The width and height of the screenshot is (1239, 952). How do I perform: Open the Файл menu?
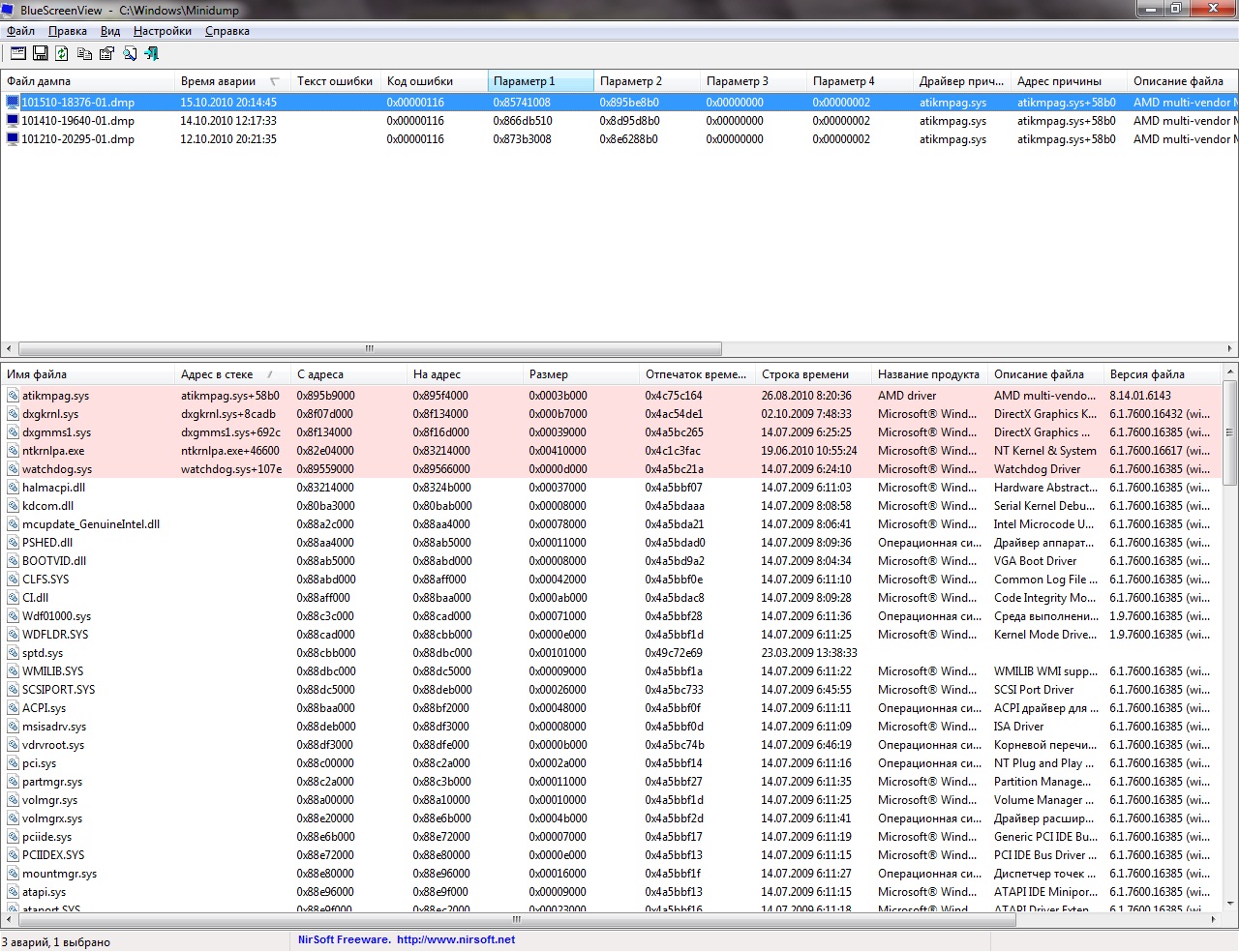point(20,31)
